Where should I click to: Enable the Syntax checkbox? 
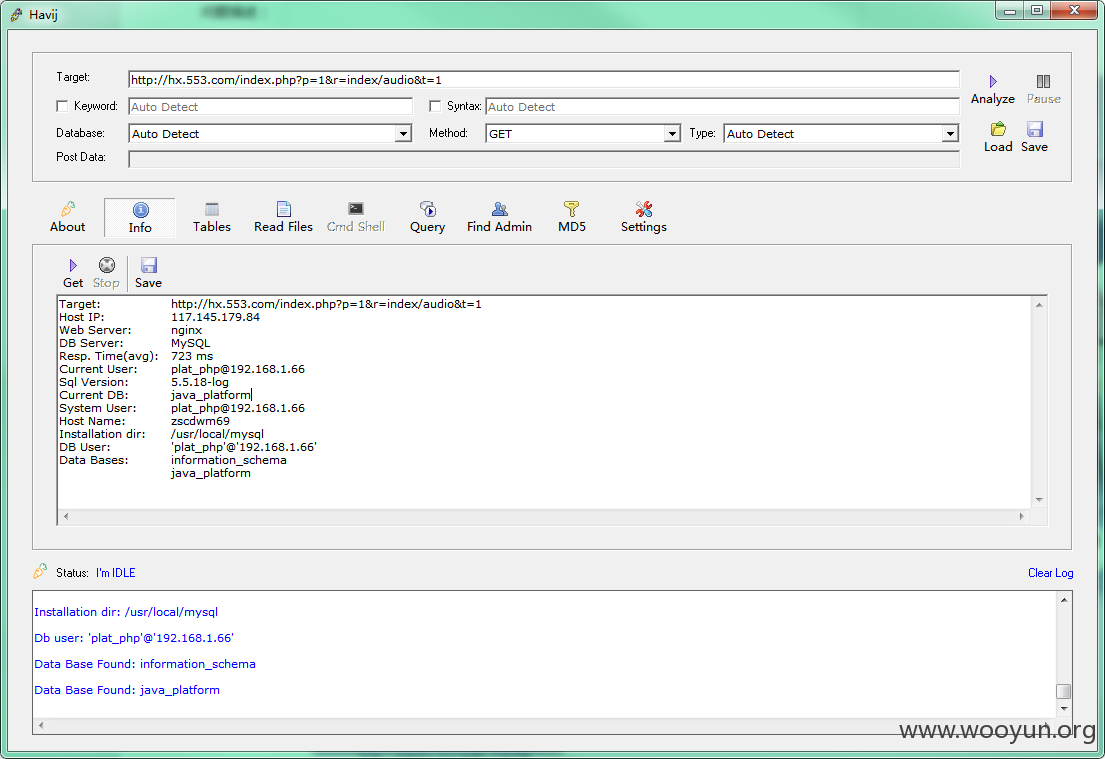coord(435,106)
